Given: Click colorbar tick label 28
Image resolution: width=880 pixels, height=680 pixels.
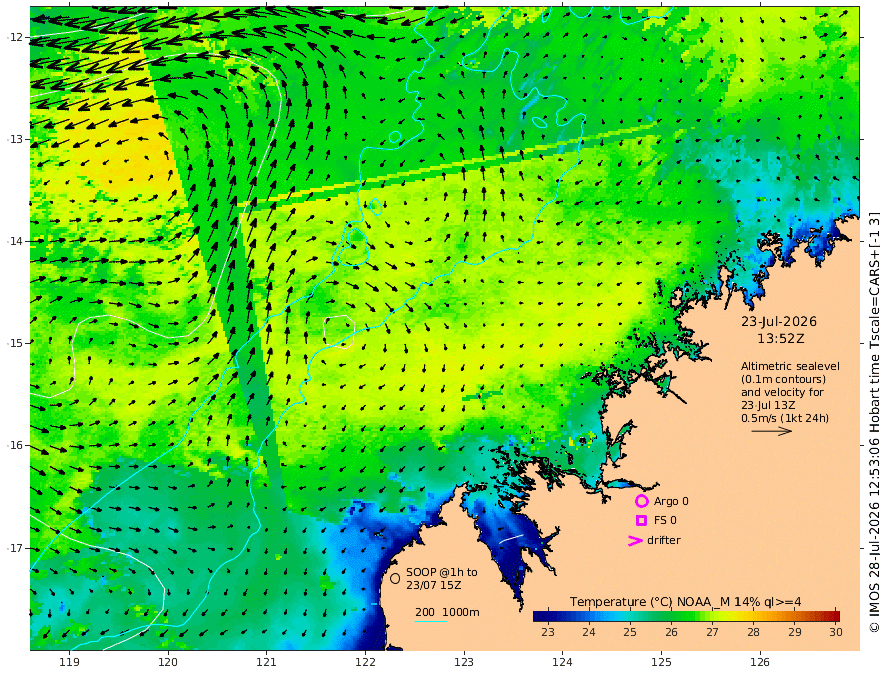Looking at the screenshot, I should click(754, 632).
